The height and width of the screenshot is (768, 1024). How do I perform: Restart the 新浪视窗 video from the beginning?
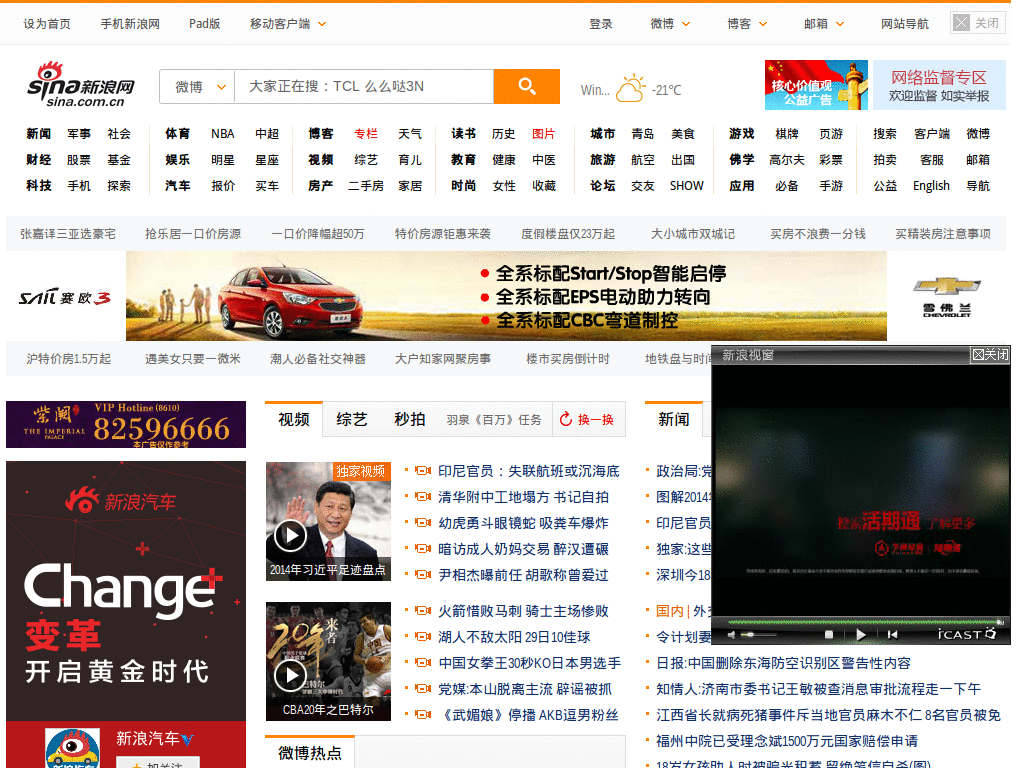(x=892, y=634)
